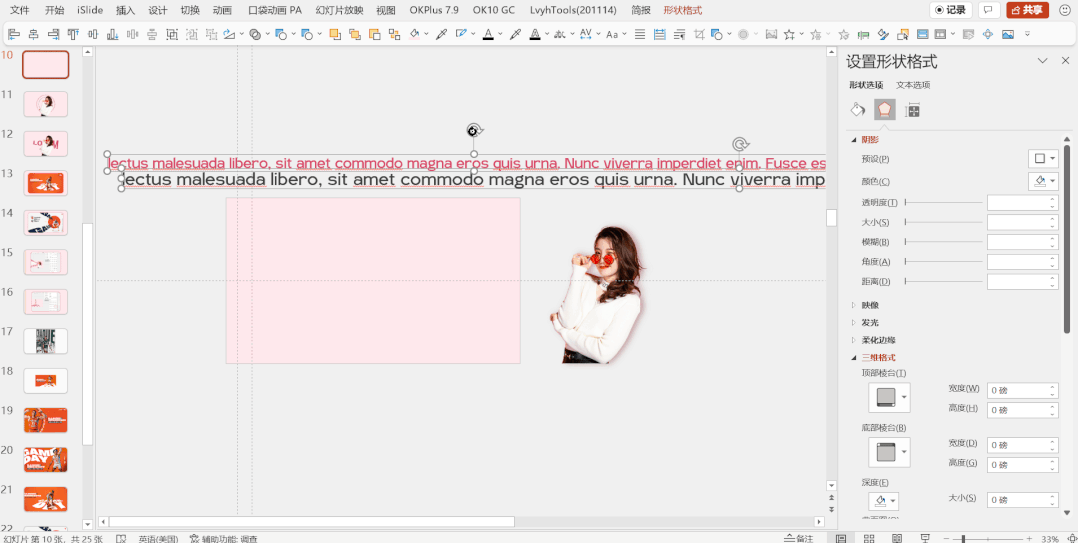Select the Fill & Line paint bucket tab
Image resolution: width=1078 pixels, height=543 pixels.
[857, 110]
